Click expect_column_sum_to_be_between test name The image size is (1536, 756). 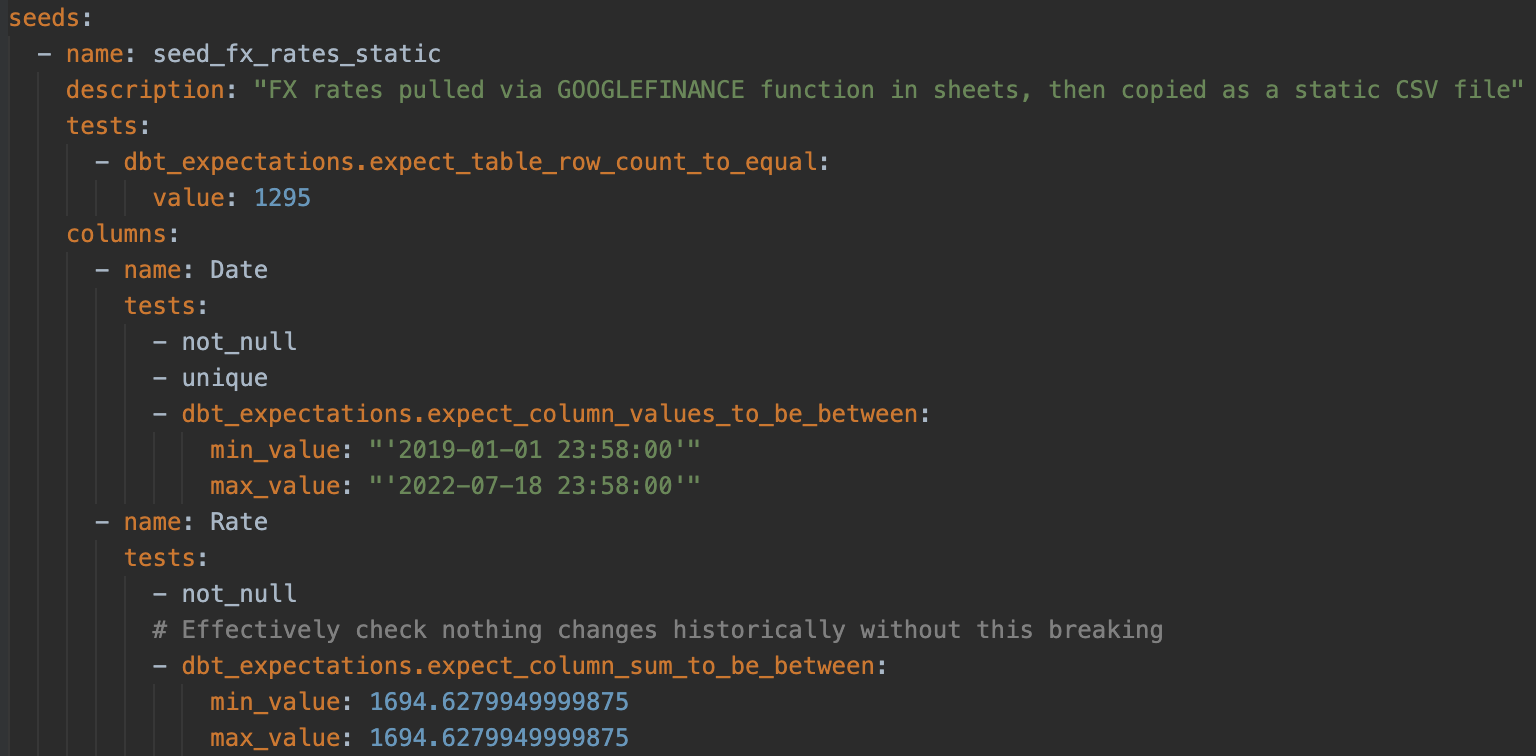(527, 665)
